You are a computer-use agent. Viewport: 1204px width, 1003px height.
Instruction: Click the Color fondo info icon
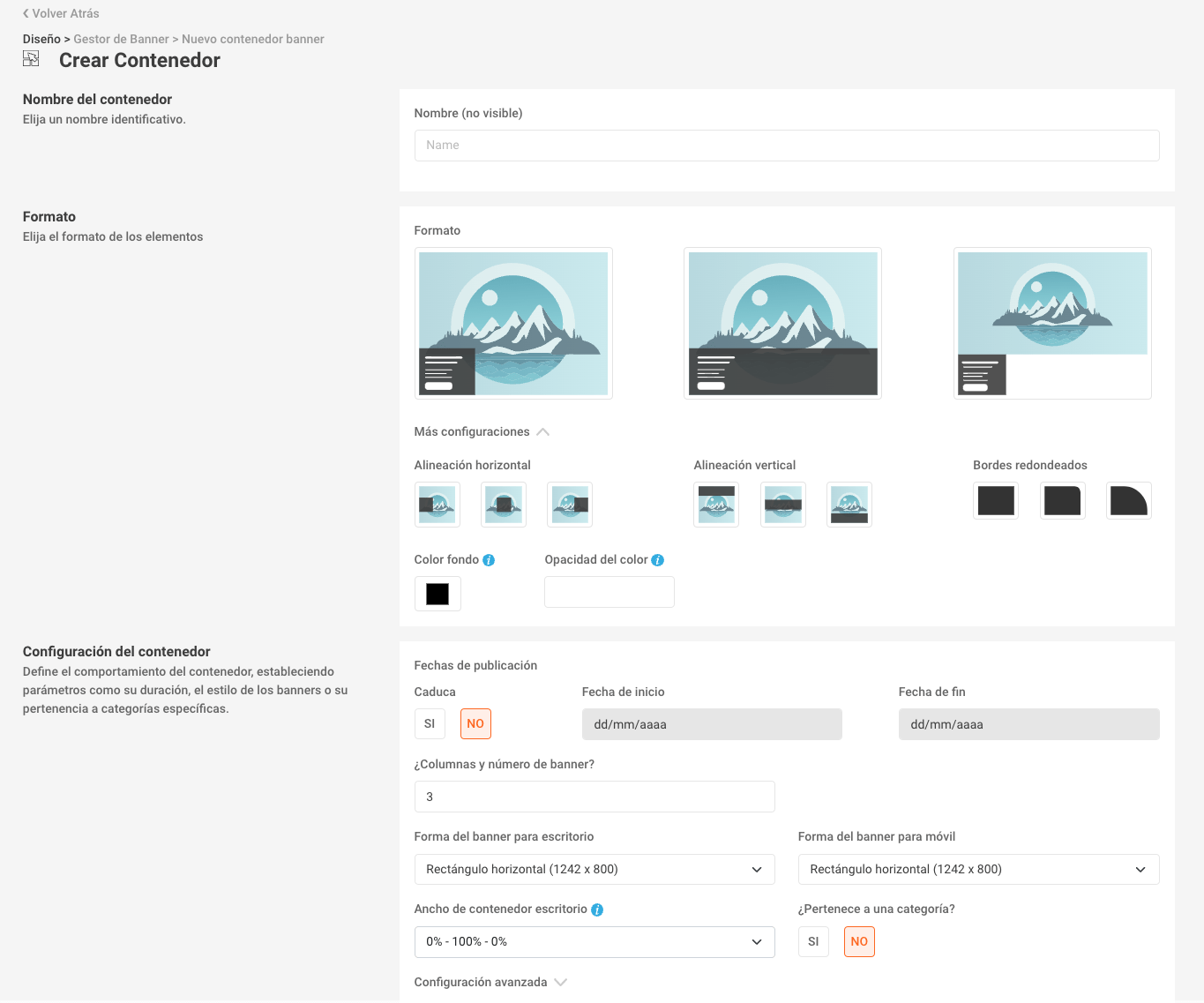[489, 560]
